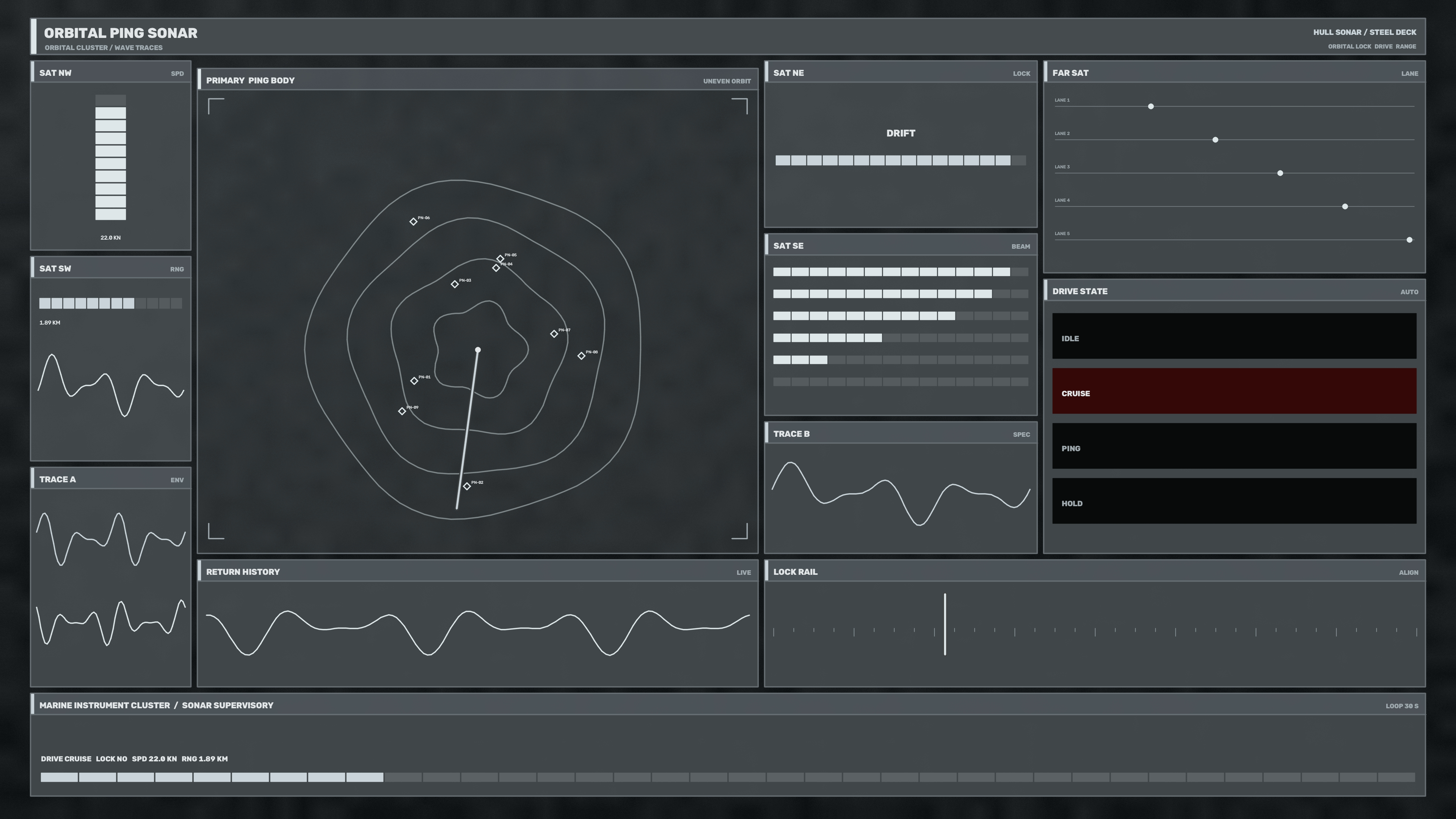Screen dimensions: 1456x819
Task: Click the TRACE A panel title
Action: (x=58, y=479)
